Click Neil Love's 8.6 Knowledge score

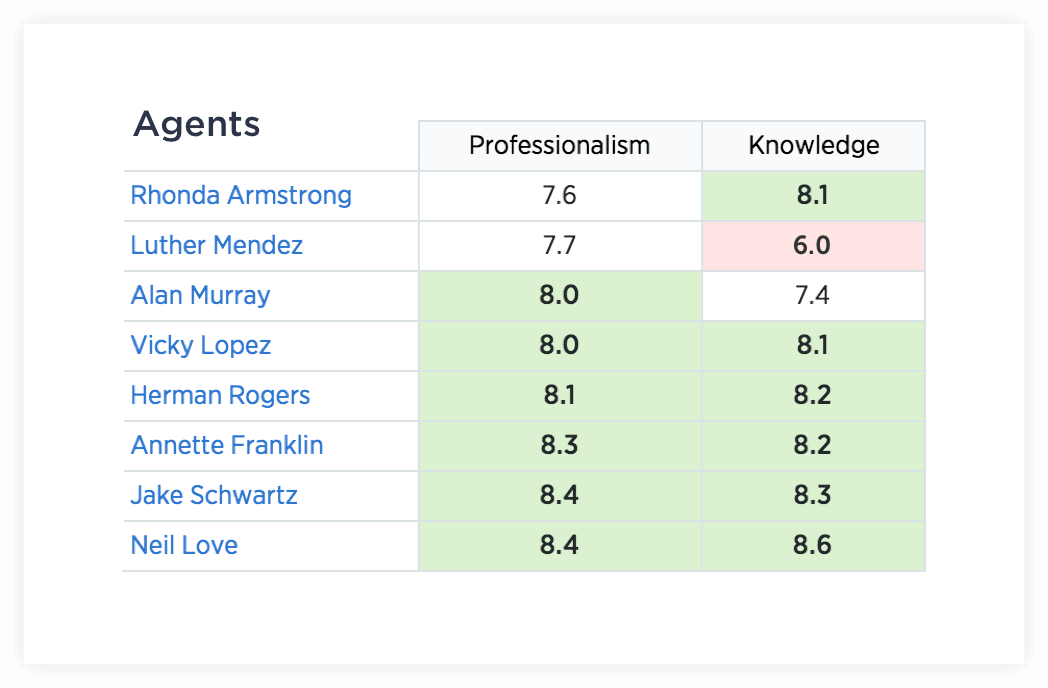click(x=812, y=545)
